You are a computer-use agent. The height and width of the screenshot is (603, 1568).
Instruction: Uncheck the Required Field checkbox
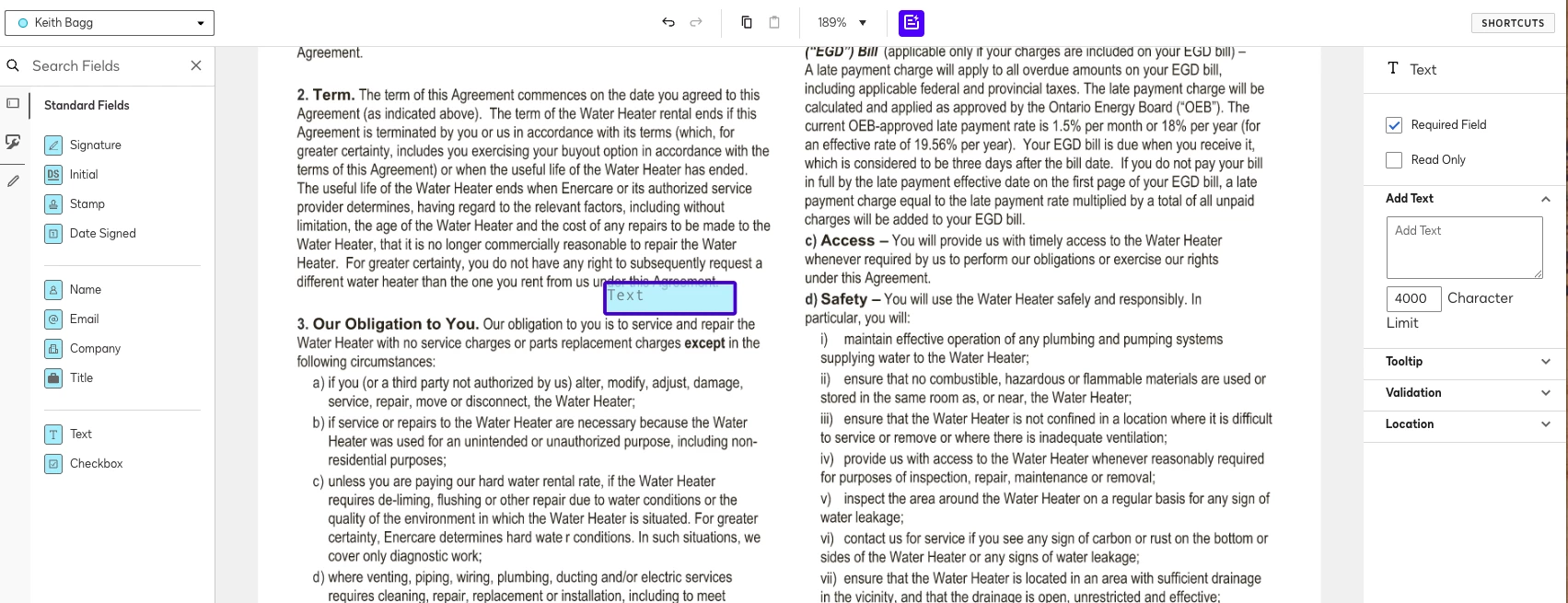(1394, 125)
